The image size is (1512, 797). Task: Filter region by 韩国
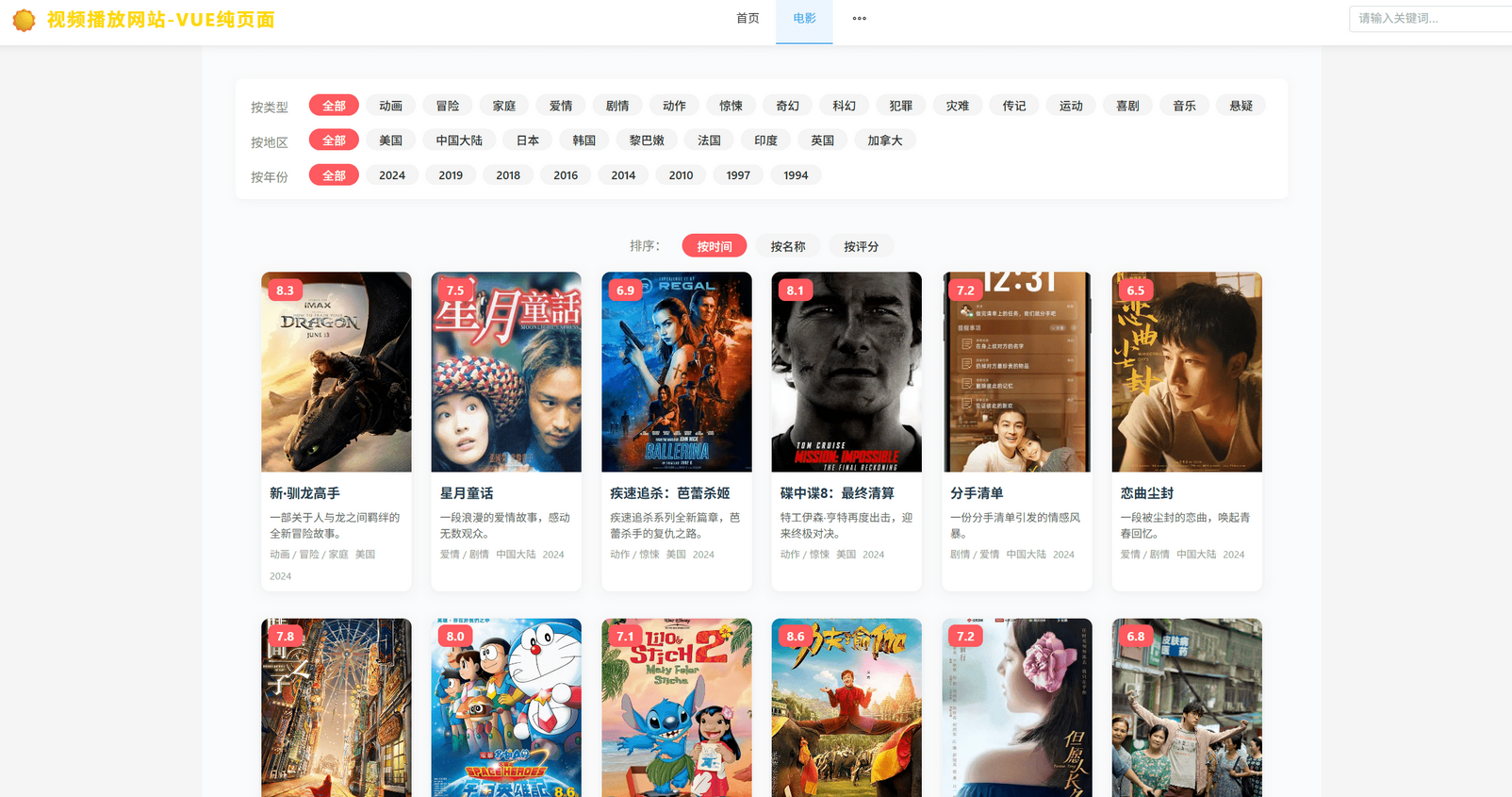pyautogui.click(x=584, y=141)
